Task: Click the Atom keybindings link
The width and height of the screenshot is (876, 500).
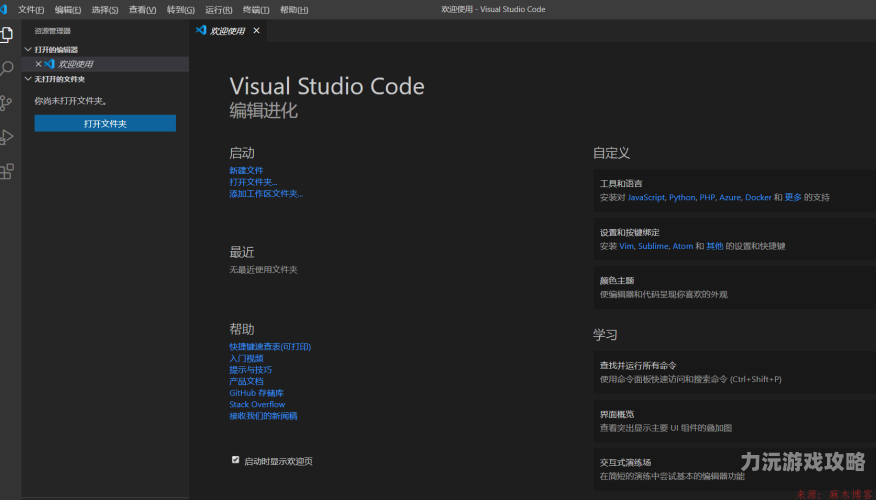Action: pos(682,246)
